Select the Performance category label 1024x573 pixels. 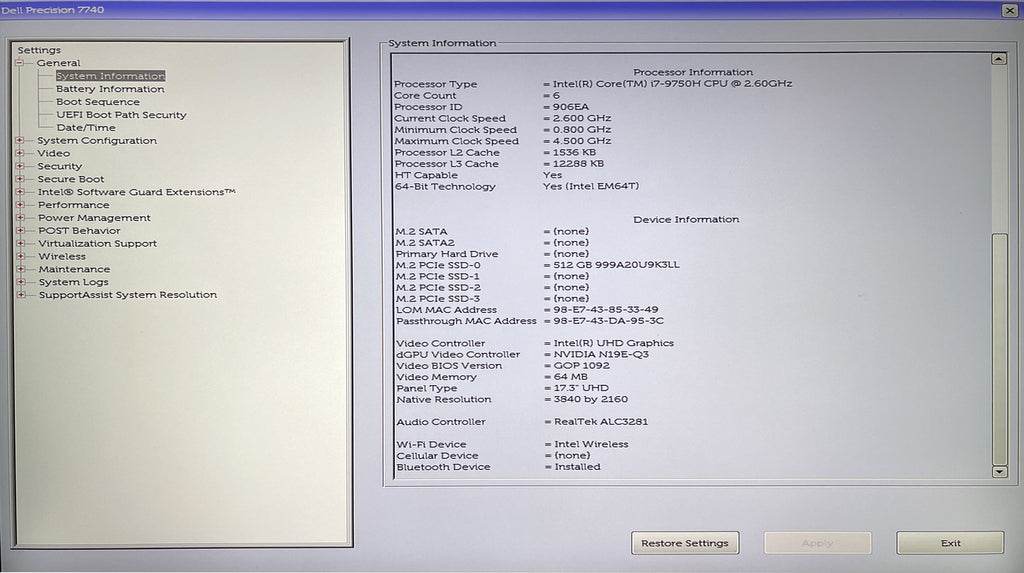click(74, 205)
